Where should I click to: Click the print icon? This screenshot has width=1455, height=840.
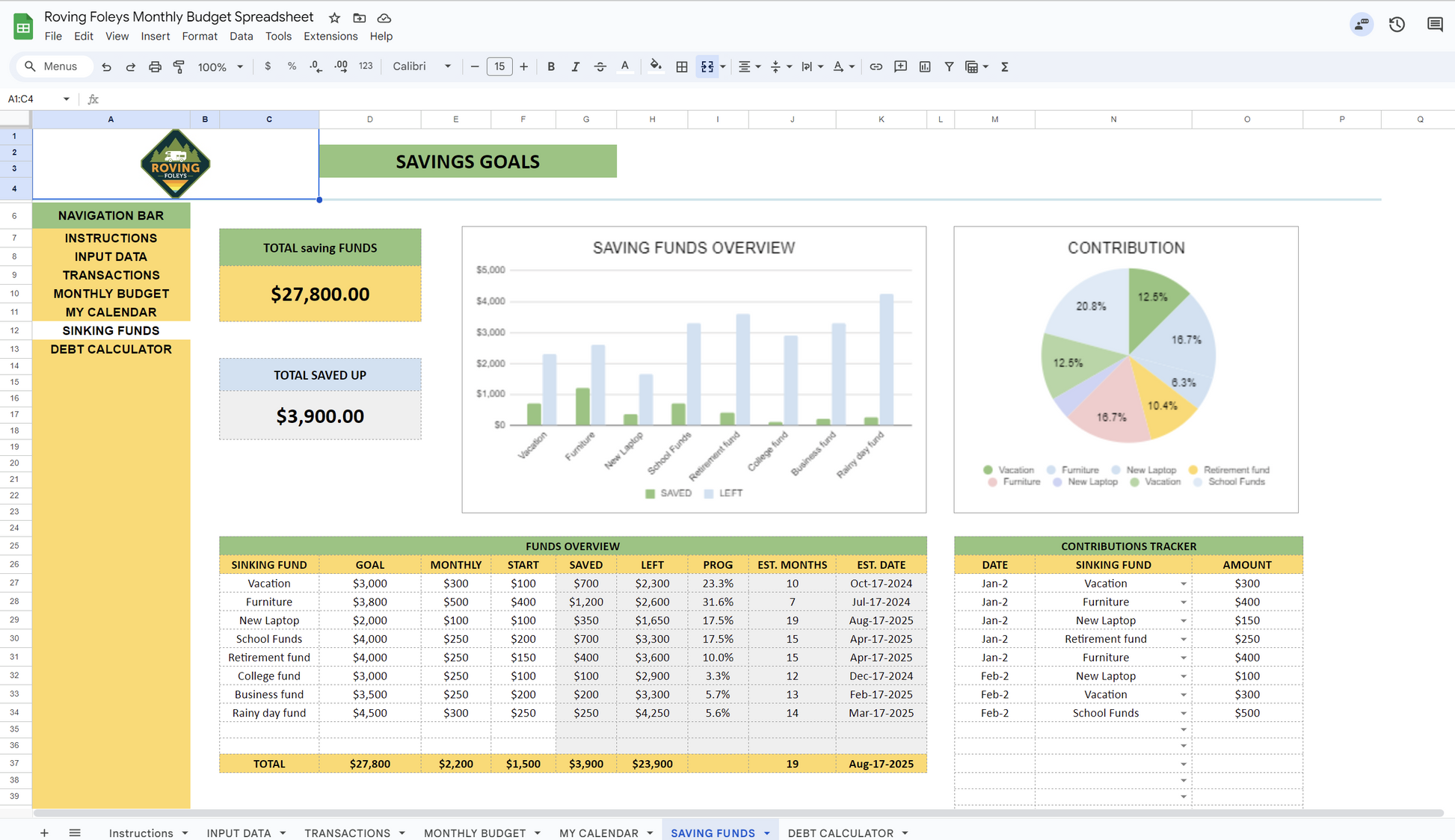pyautogui.click(x=155, y=67)
